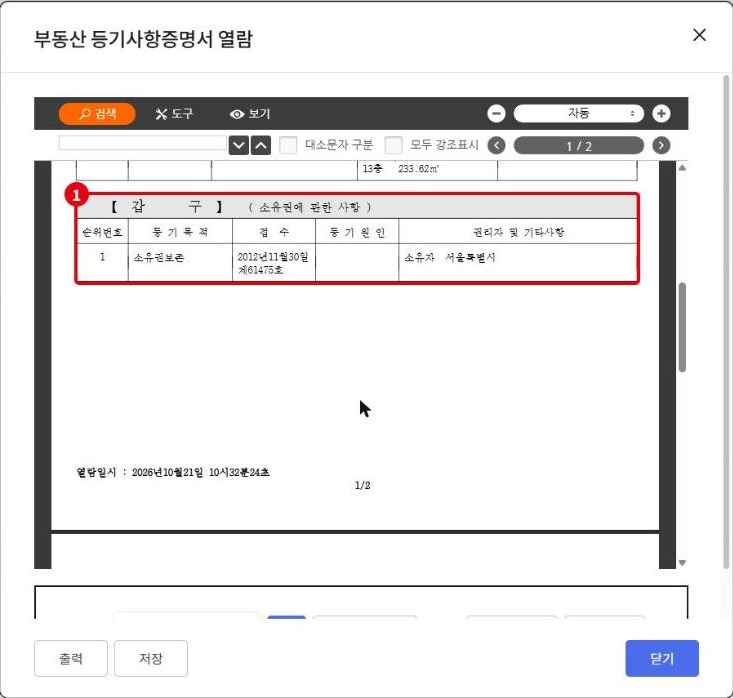Close the dialog with X icon
Image resolution: width=733 pixels, height=698 pixels.
point(699,35)
